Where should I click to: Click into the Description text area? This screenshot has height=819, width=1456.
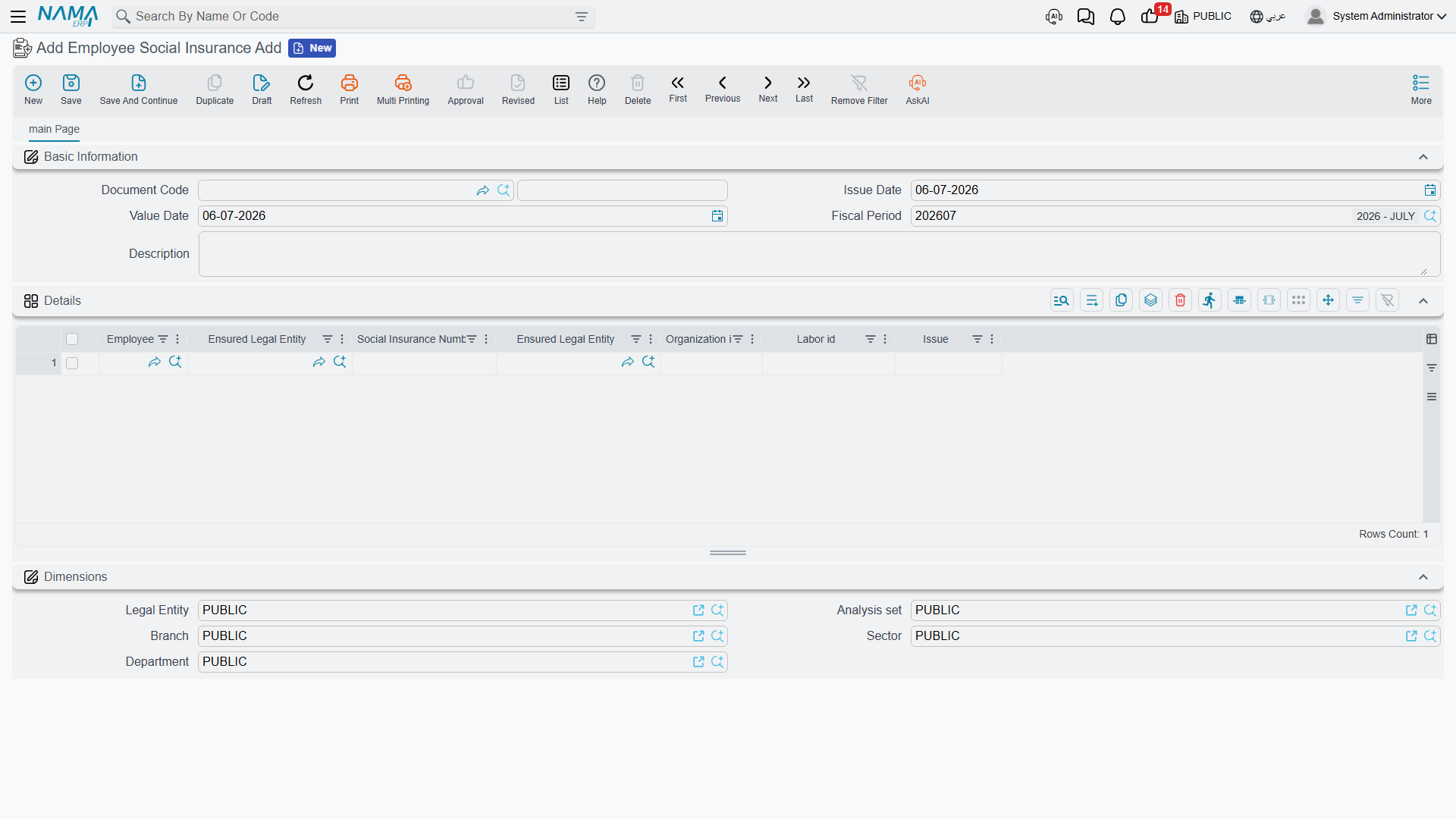[x=819, y=254]
